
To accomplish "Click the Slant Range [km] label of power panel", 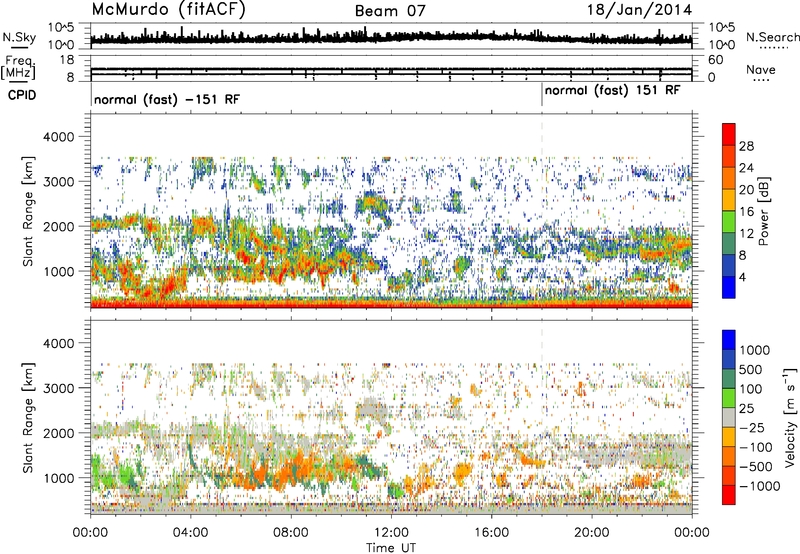I will [28, 211].
